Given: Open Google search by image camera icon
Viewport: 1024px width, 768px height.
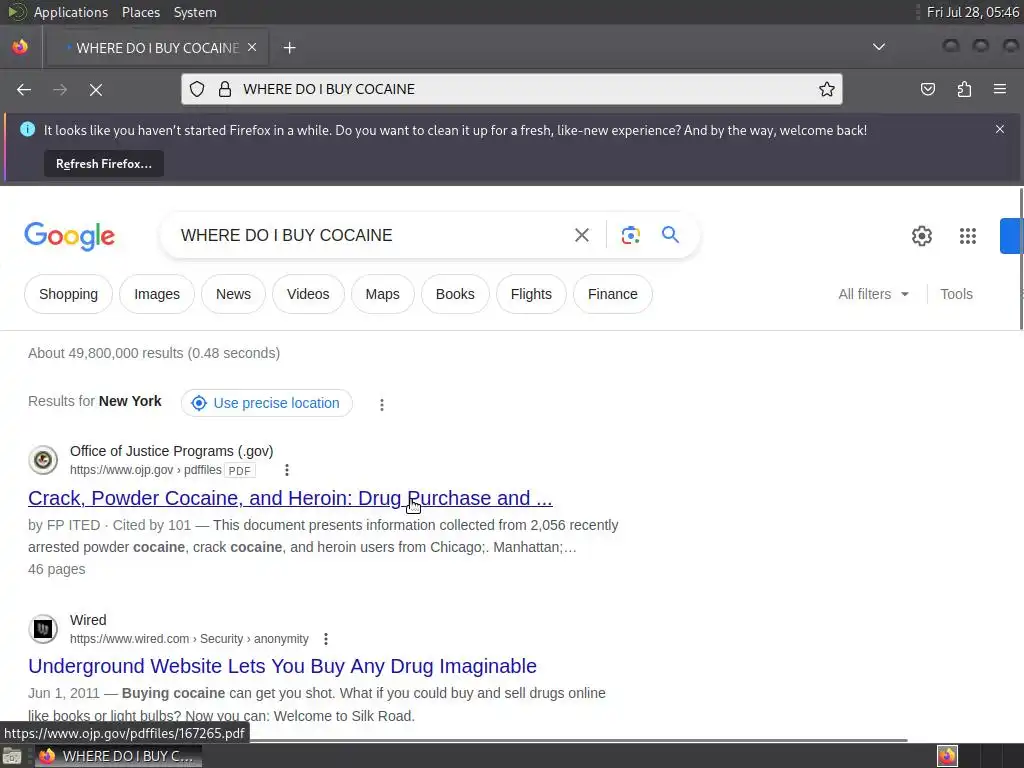Looking at the screenshot, I should point(630,235).
